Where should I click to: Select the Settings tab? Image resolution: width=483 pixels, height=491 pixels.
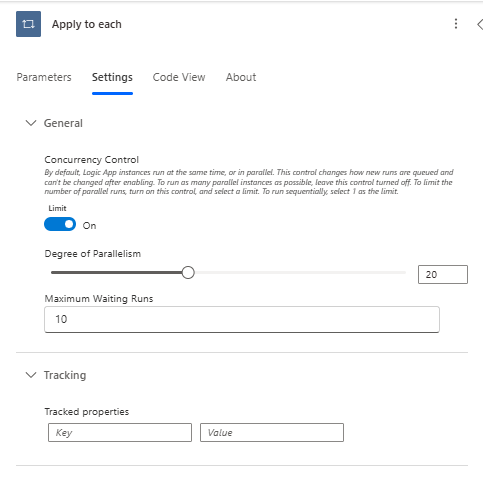[112, 77]
